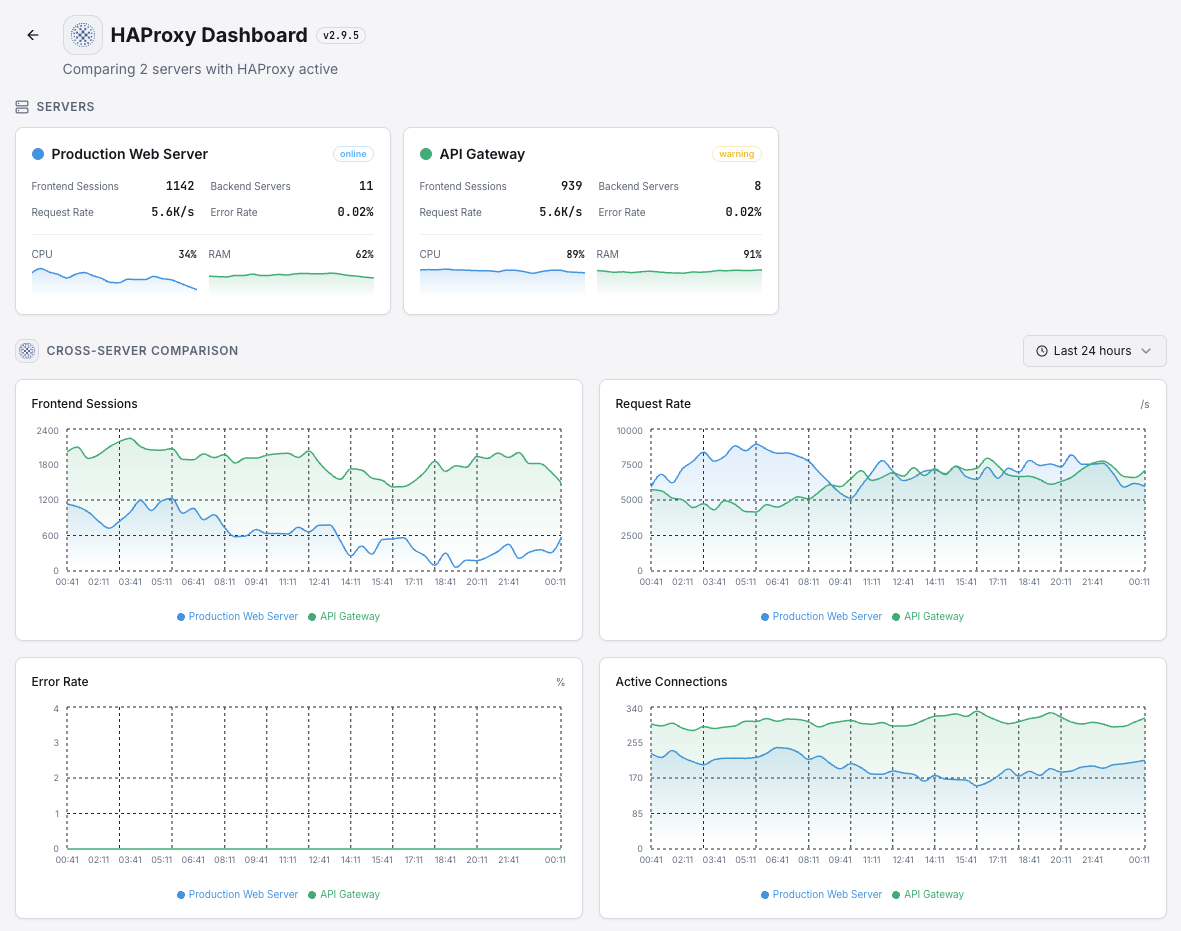Click the v2.9.5 version badge

(340, 34)
